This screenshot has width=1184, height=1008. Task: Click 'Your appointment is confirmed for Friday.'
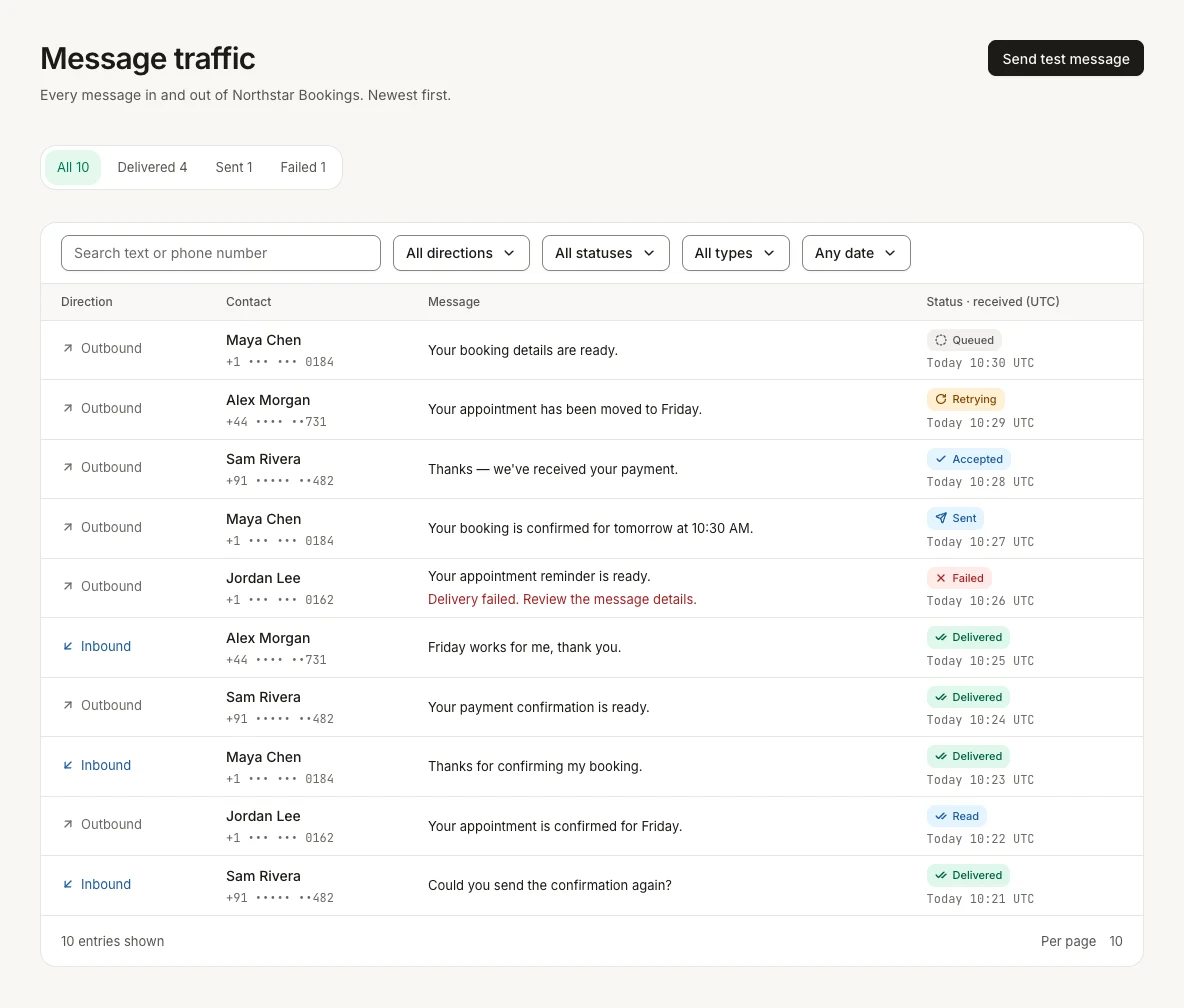pos(555,827)
